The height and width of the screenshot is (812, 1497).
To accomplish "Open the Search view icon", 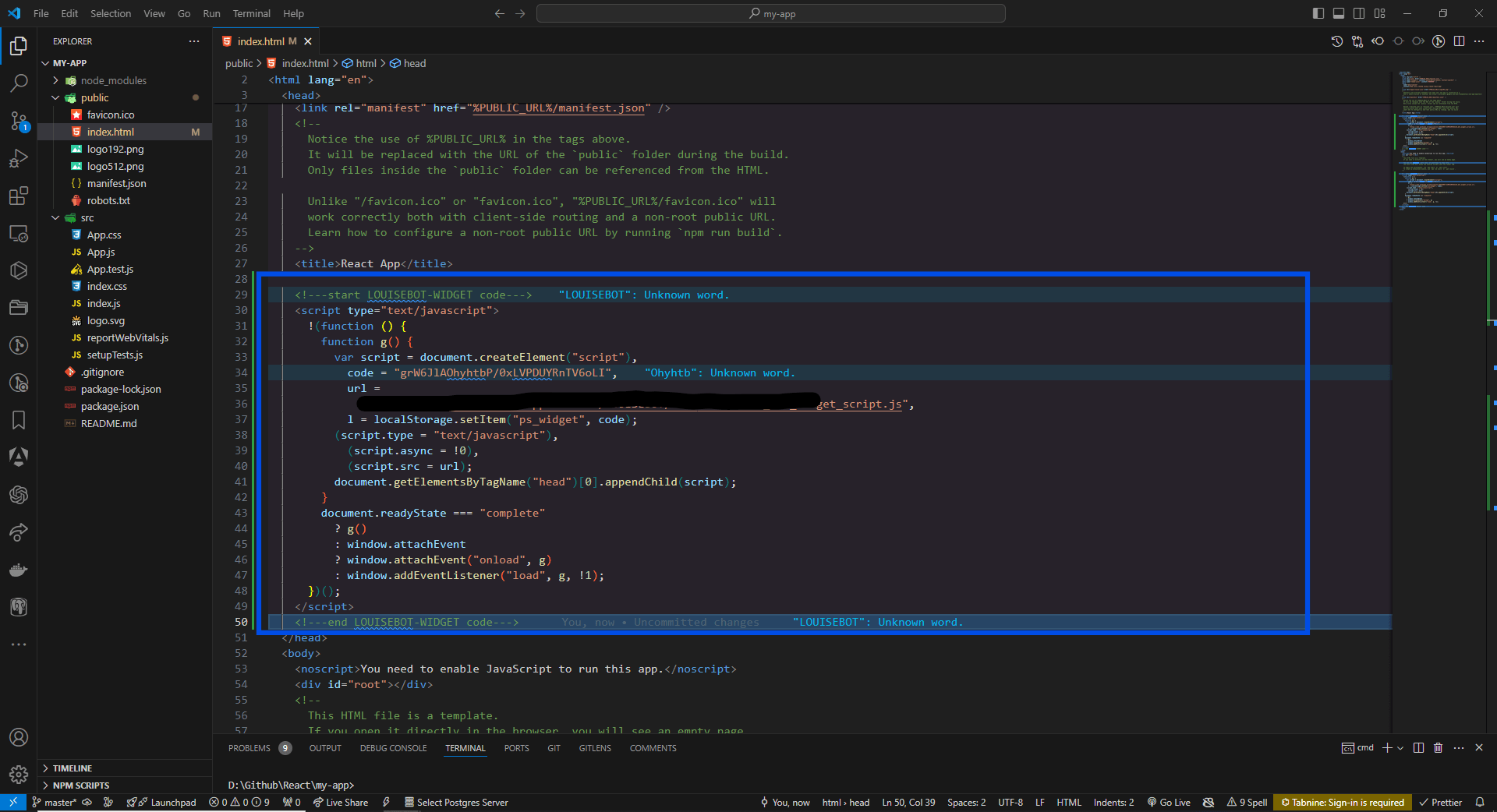I will pos(19,83).
